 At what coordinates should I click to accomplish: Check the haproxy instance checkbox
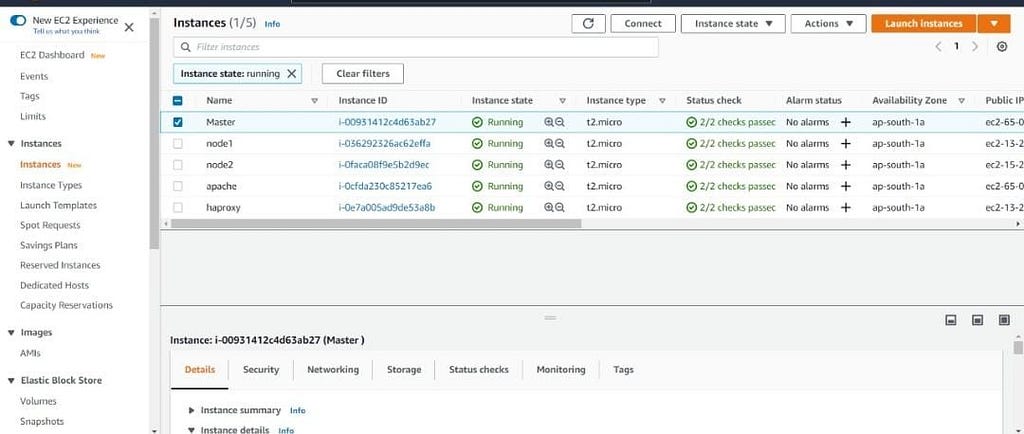(x=178, y=208)
